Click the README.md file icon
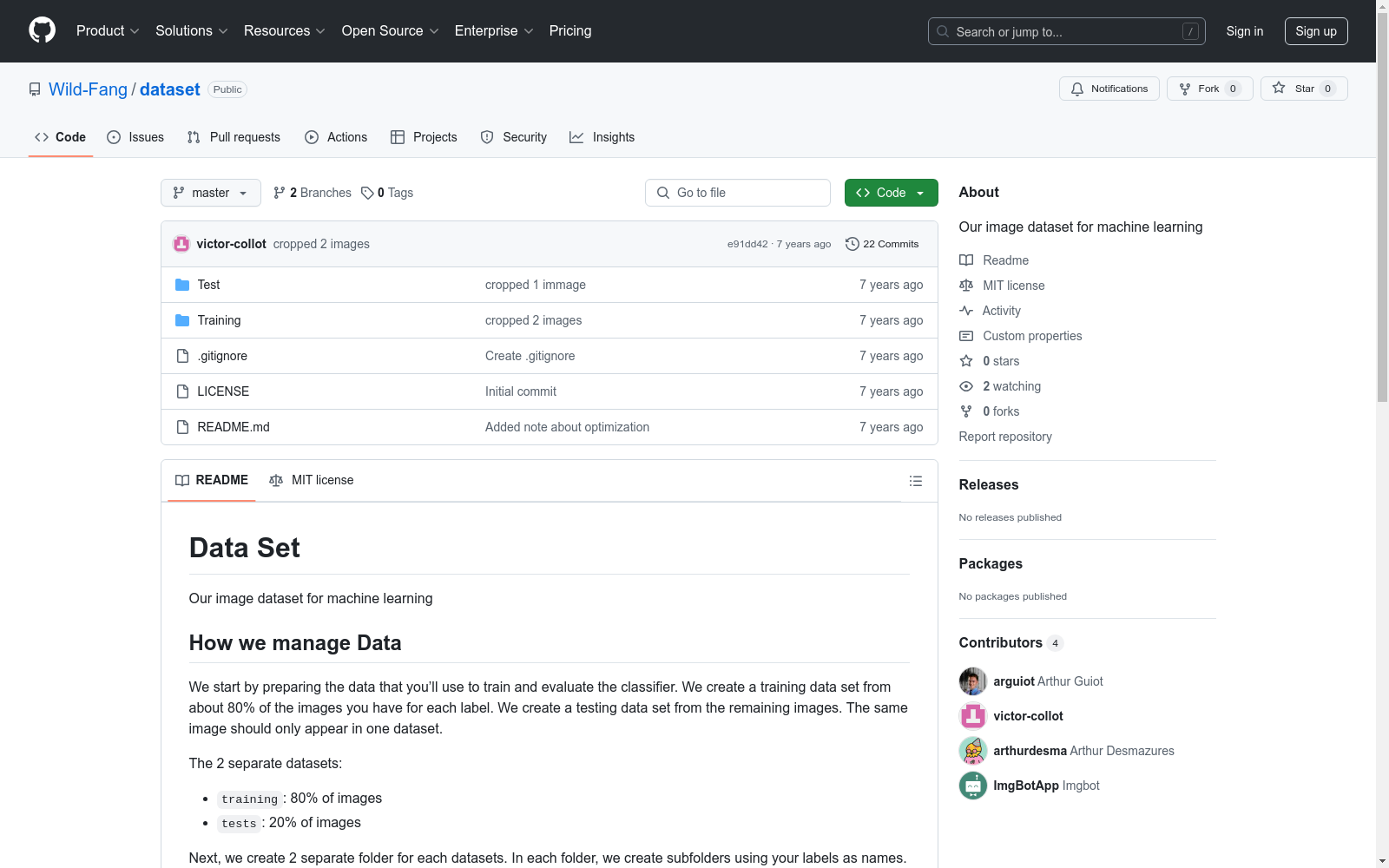 [x=182, y=427]
